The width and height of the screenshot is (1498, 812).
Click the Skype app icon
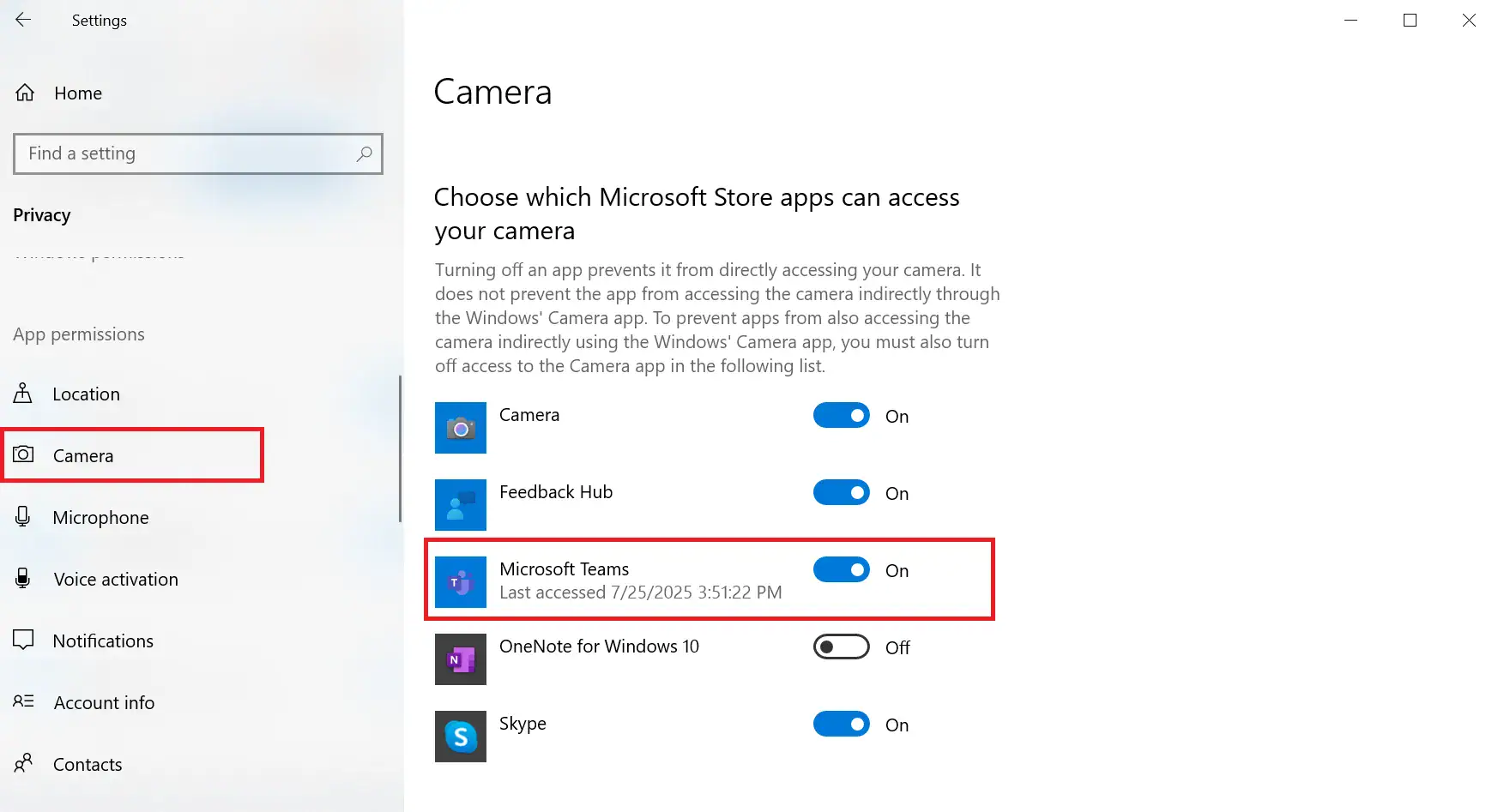point(461,737)
